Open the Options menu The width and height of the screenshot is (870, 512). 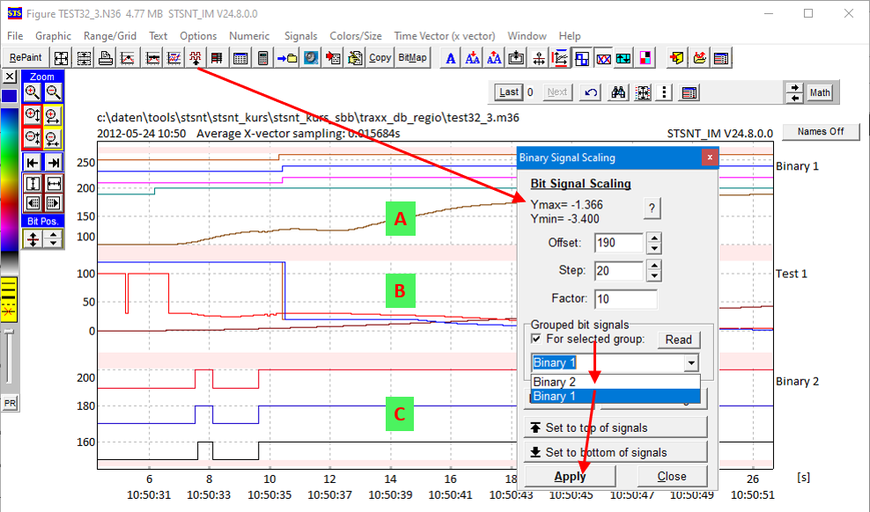198,36
